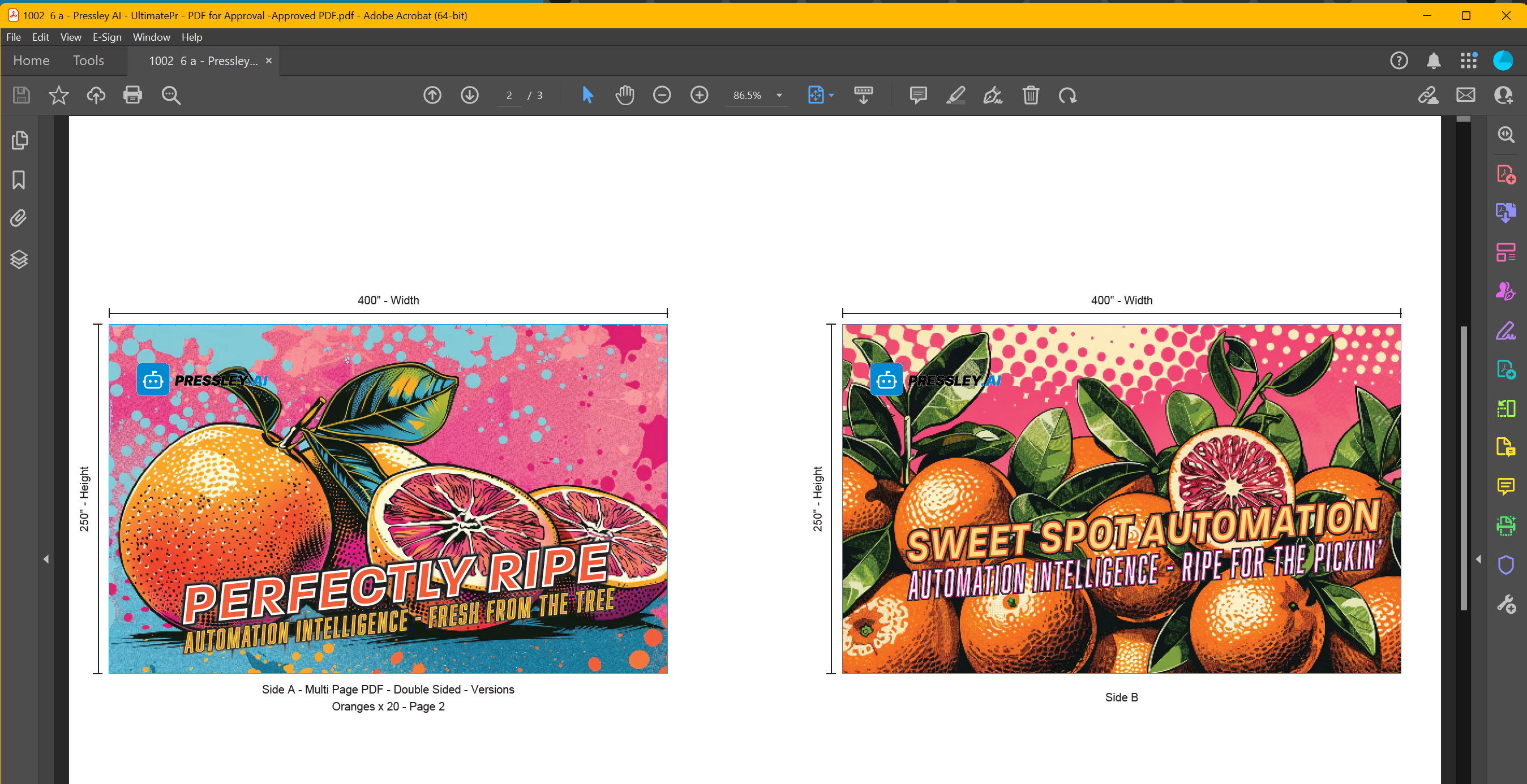Expand the page fit options arrow
This screenshot has width=1527, height=784.
click(831, 96)
